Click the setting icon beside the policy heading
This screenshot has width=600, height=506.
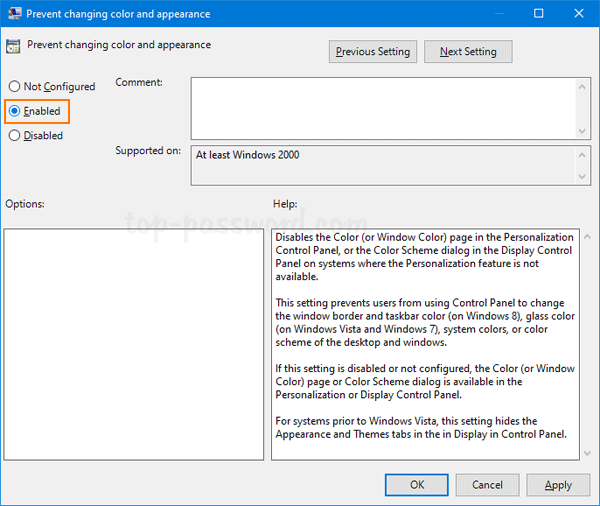(x=14, y=46)
